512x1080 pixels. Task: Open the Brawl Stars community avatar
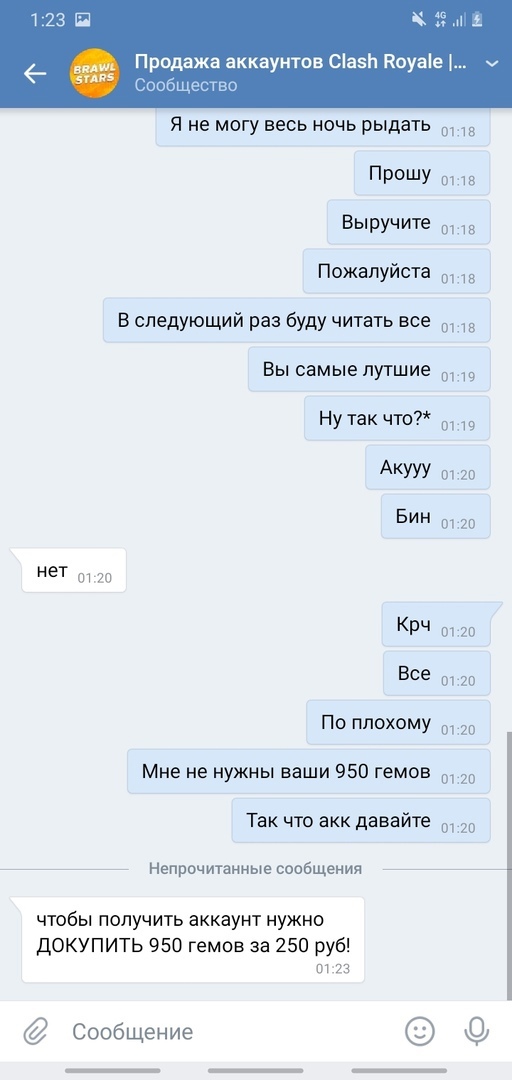pos(94,74)
